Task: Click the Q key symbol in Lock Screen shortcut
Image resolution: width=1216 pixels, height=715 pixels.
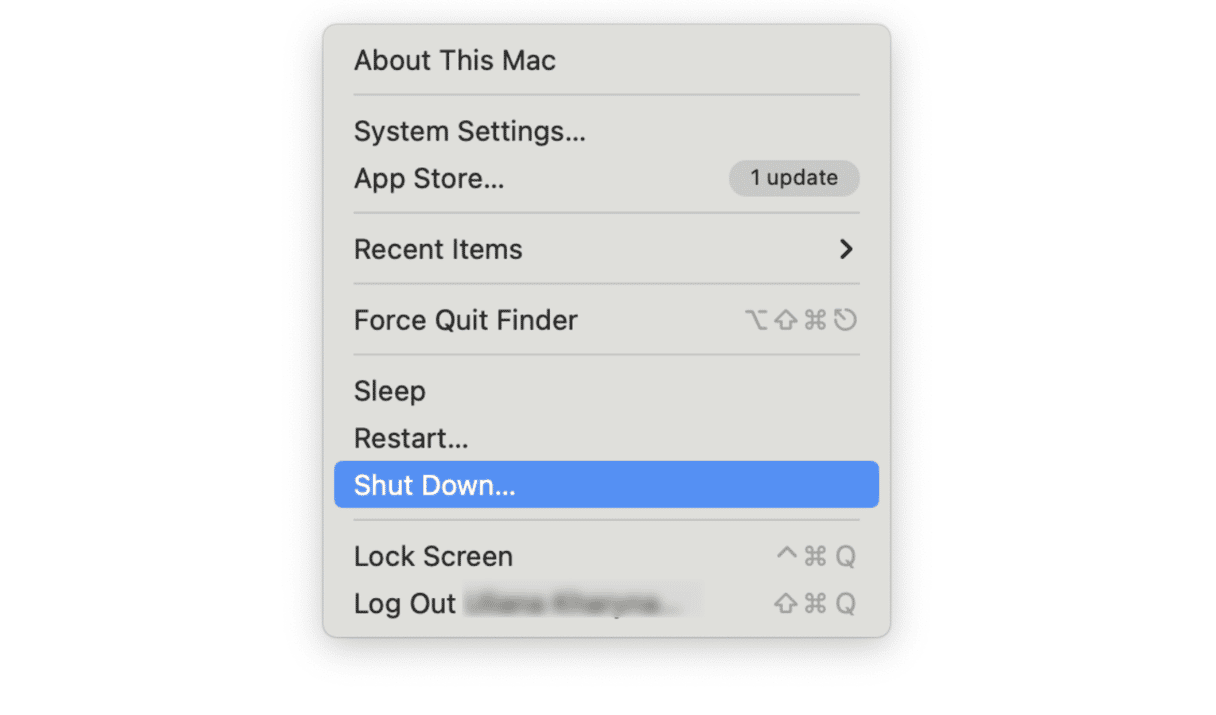Action: 845,556
